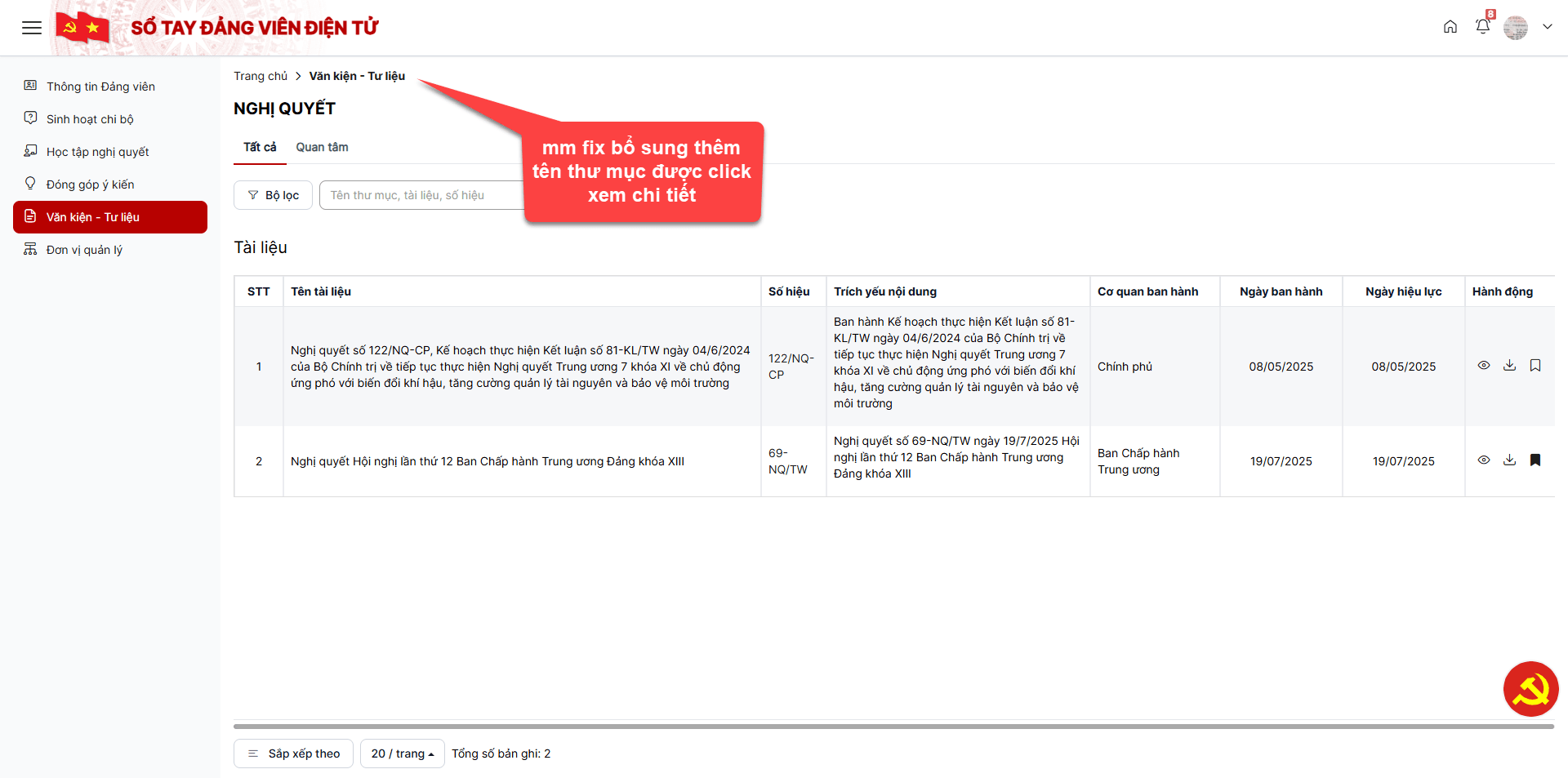
Task: Click the 08/05/2025 effective date cell
Action: [x=1403, y=367]
